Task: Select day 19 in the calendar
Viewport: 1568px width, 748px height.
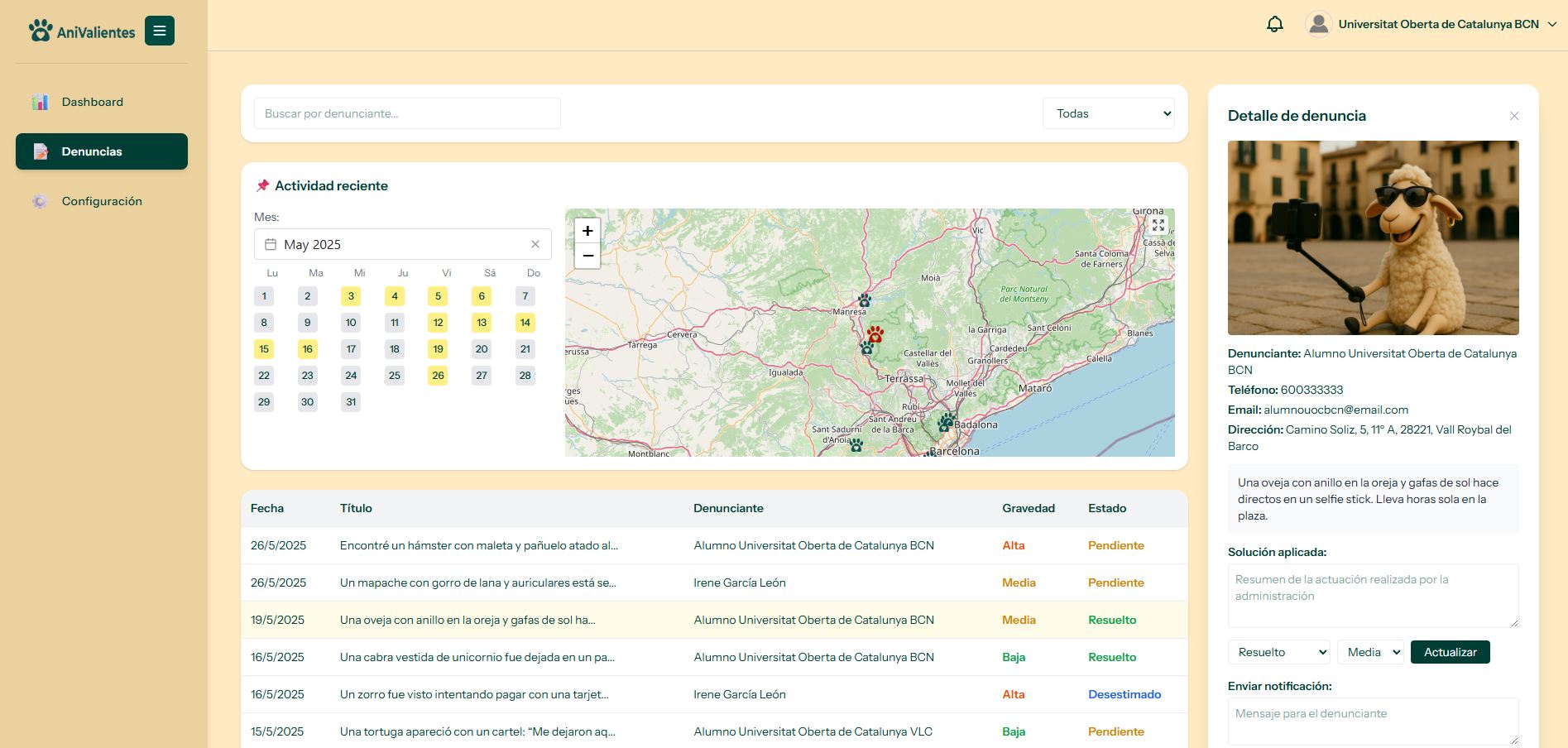Action: pyautogui.click(x=438, y=349)
